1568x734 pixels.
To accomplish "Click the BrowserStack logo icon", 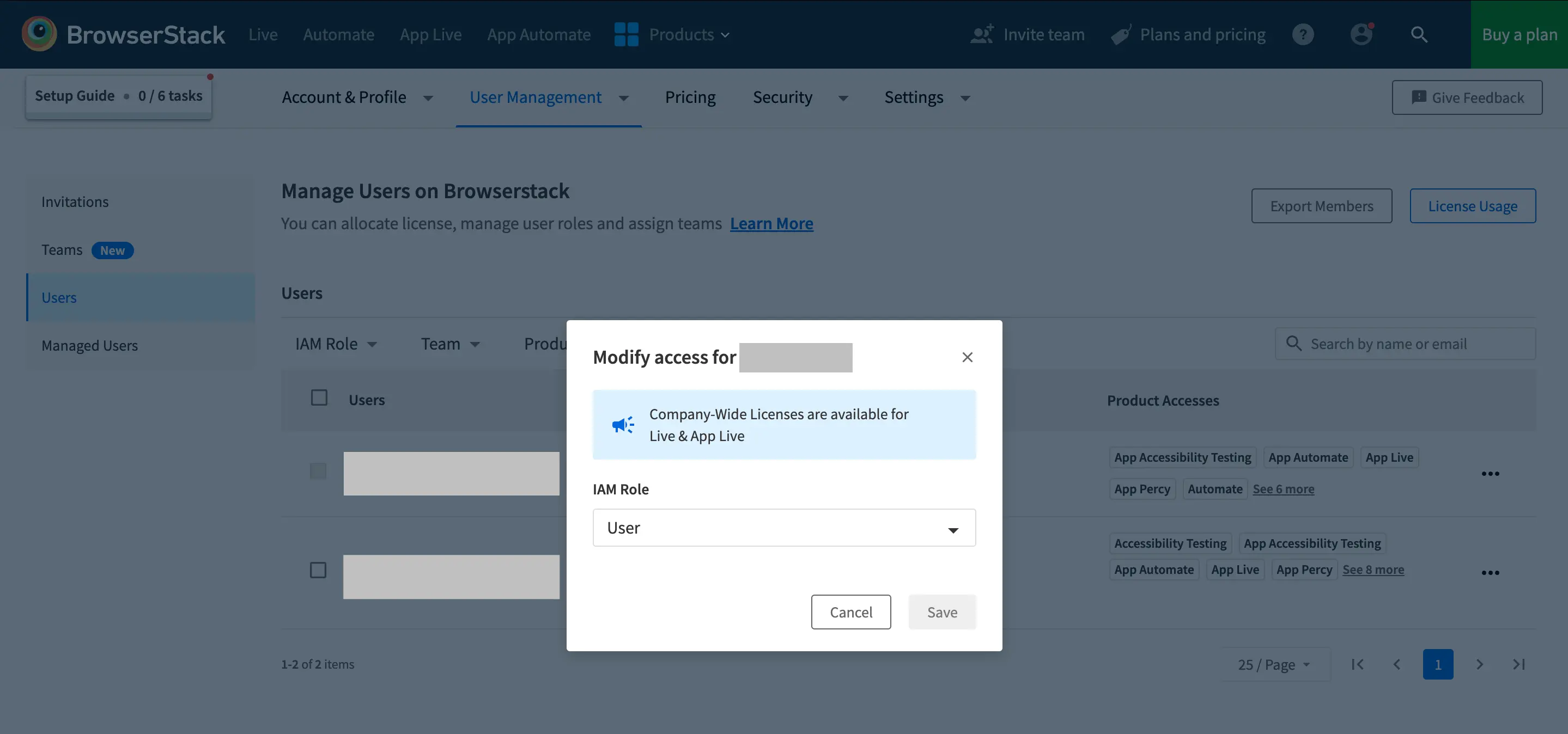I will (39, 34).
